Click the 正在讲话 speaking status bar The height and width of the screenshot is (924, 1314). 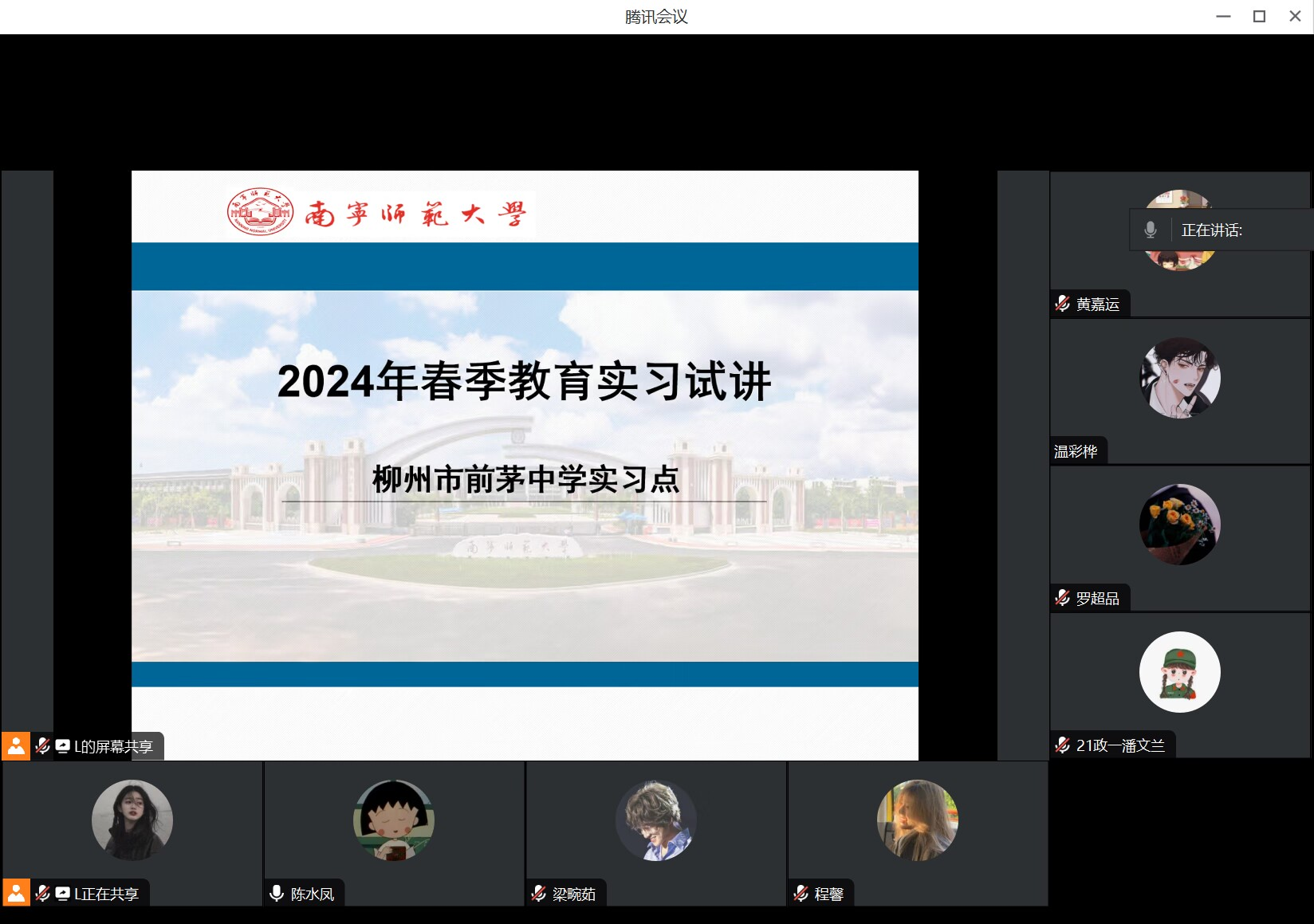click(1220, 230)
